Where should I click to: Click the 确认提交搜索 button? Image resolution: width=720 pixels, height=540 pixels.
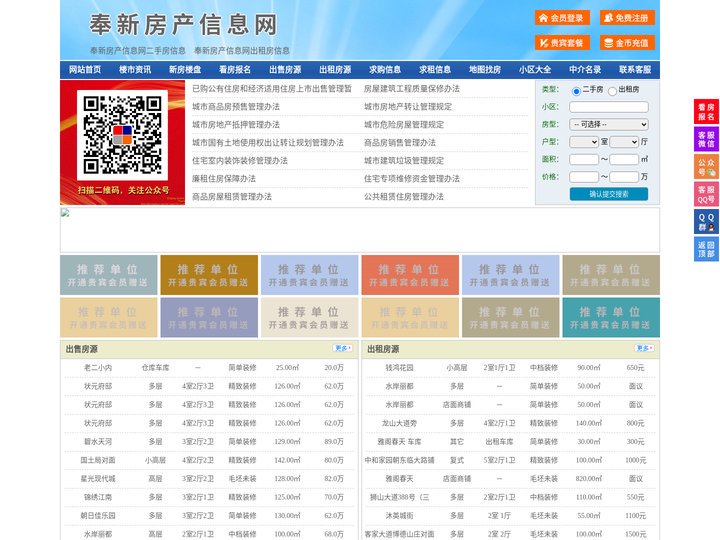click(609, 194)
